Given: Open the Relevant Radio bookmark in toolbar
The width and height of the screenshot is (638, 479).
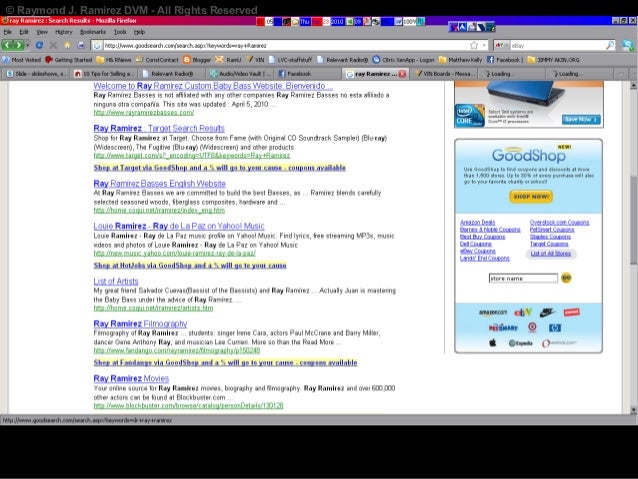Looking at the screenshot, I should click(342, 60).
